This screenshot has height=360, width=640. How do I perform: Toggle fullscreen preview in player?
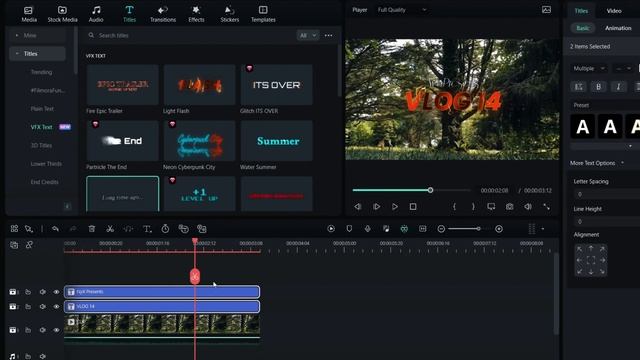coord(546,207)
